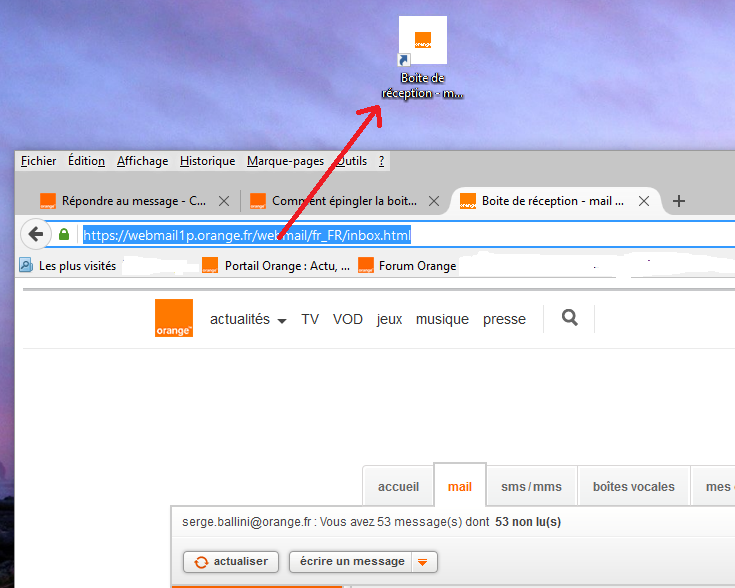Click the serge.ballini@orange.fr address text
The height and width of the screenshot is (588, 735).
tap(247, 522)
